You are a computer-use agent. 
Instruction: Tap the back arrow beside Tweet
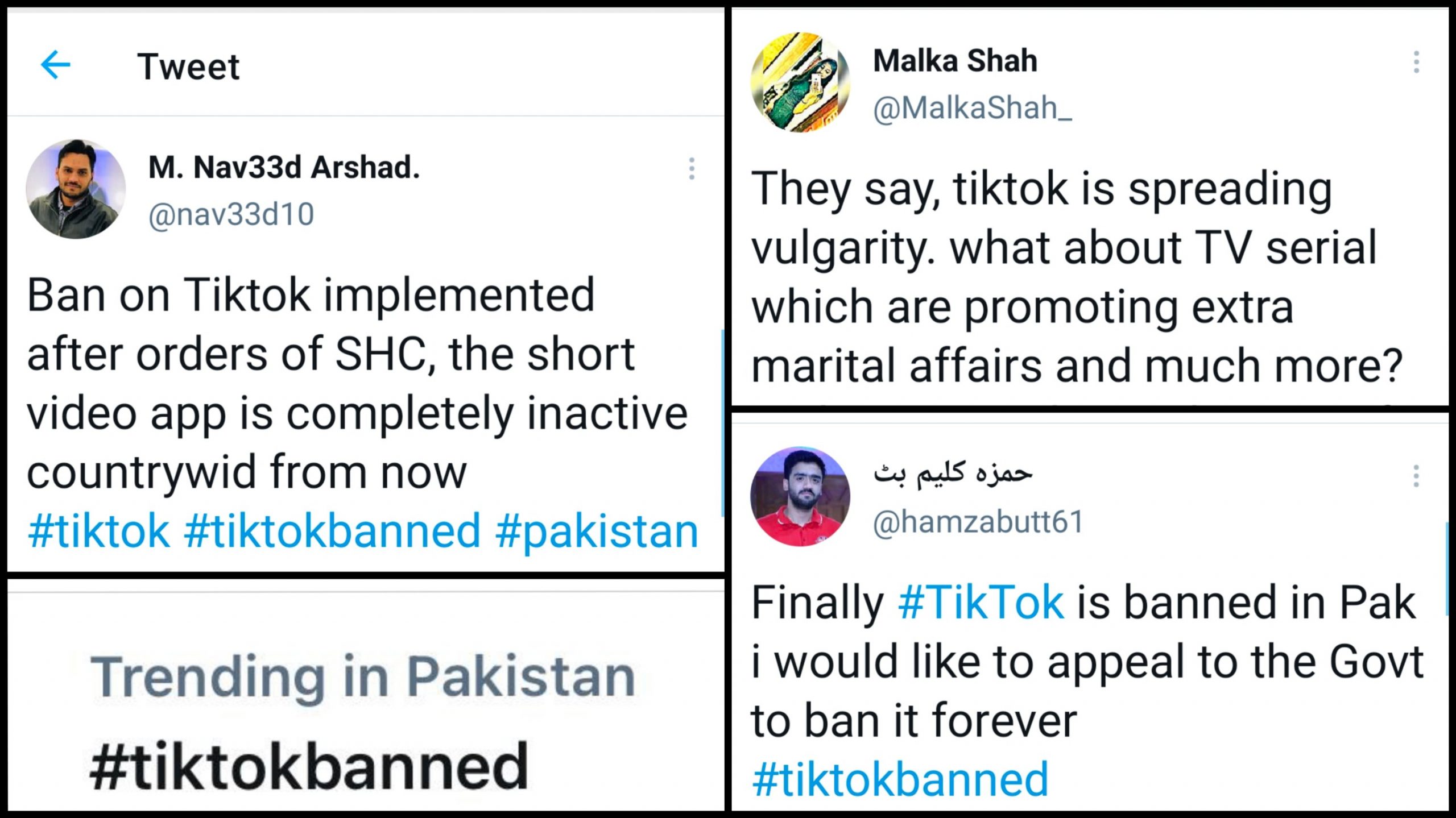click(x=56, y=65)
